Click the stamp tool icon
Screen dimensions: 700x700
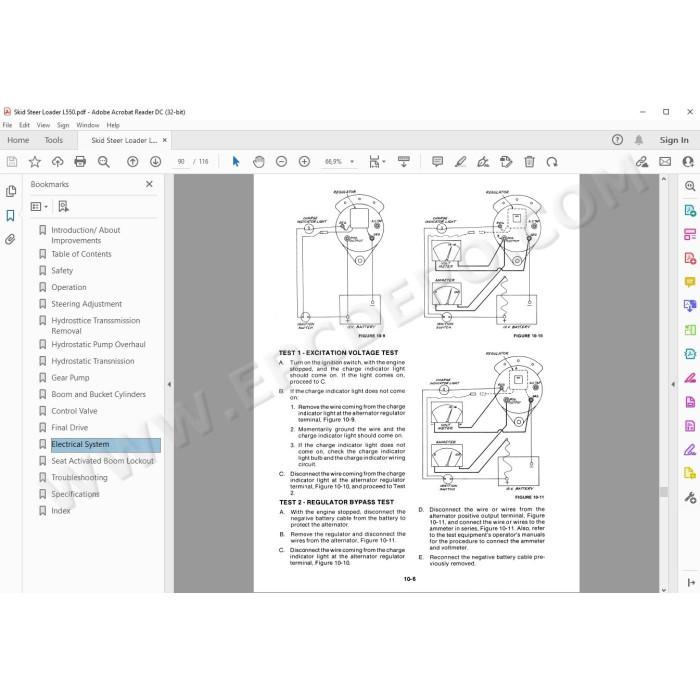tap(506, 162)
